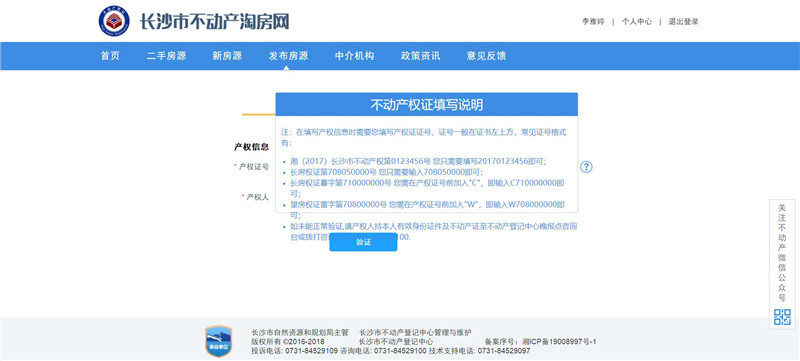Click the 事业单位 shield badge in footer
This screenshot has height=361, width=800.
[x=218, y=341]
